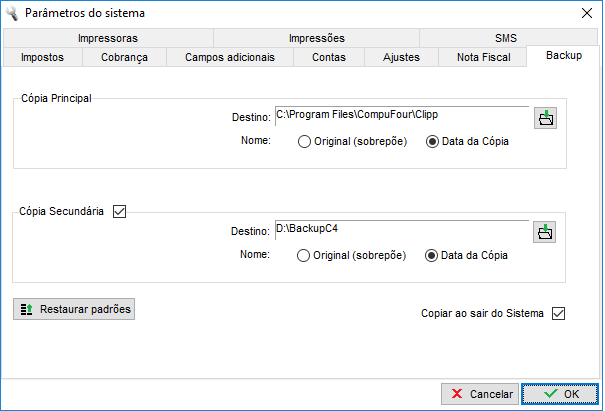Open the Impressões tab
This screenshot has height=411, width=605.
point(316,38)
